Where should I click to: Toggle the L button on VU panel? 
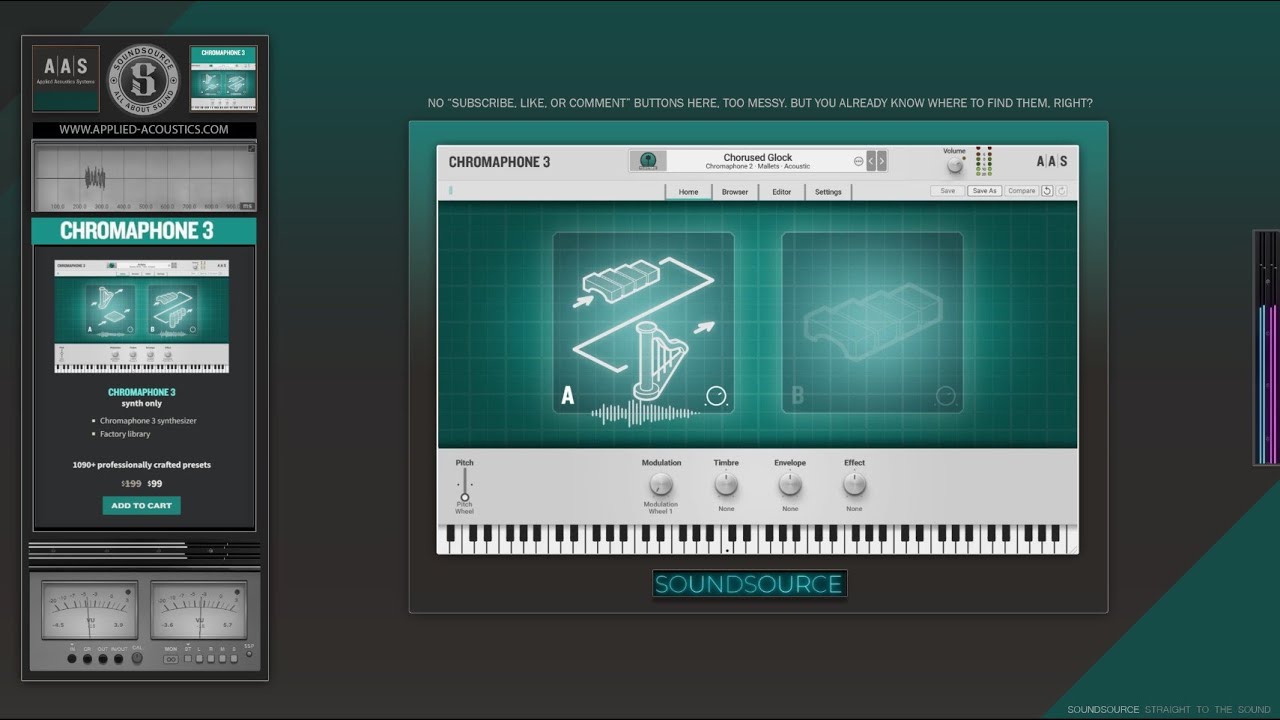(199, 659)
